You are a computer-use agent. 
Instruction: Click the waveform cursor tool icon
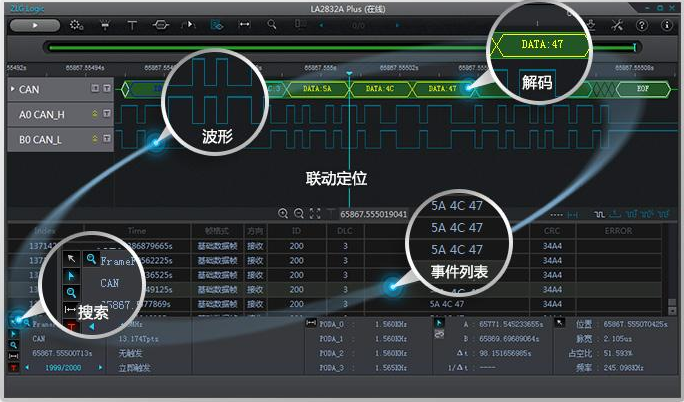pyautogui.click(x=188, y=25)
